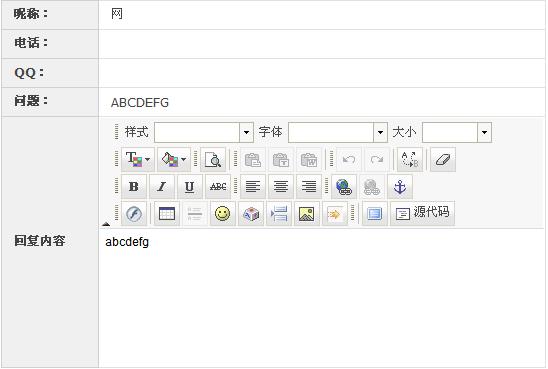Open the background color picker
The height and width of the screenshot is (369, 548).
tap(174, 160)
